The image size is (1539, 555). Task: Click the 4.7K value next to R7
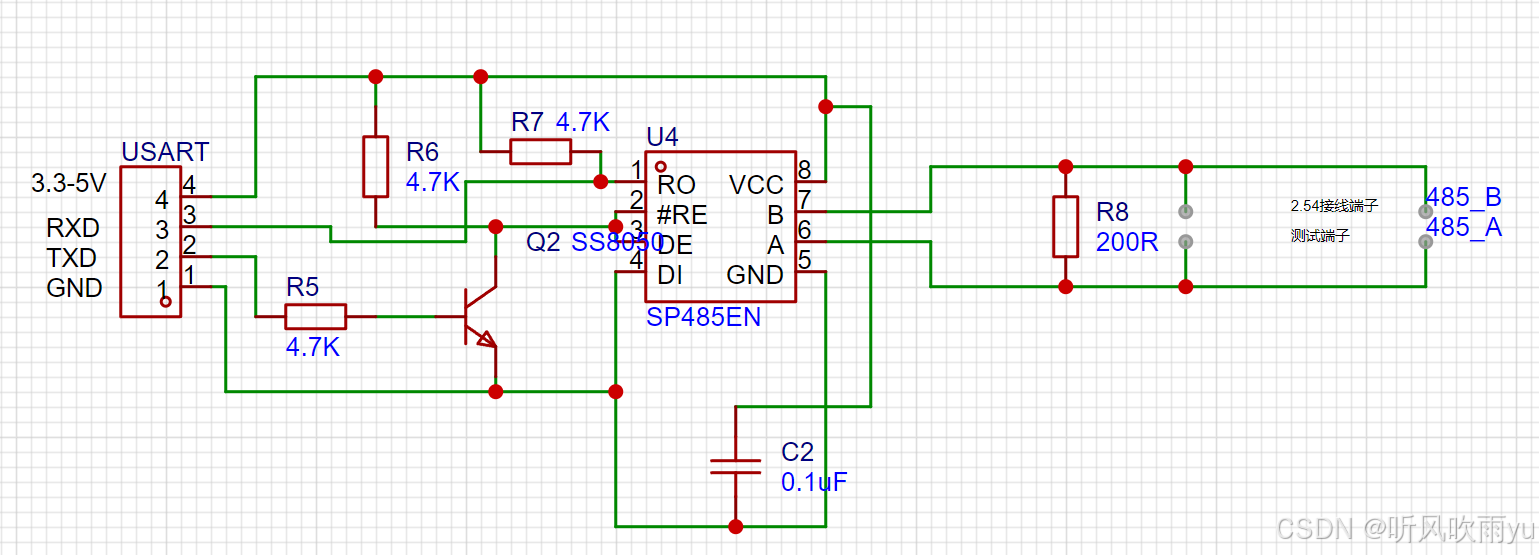click(582, 123)
